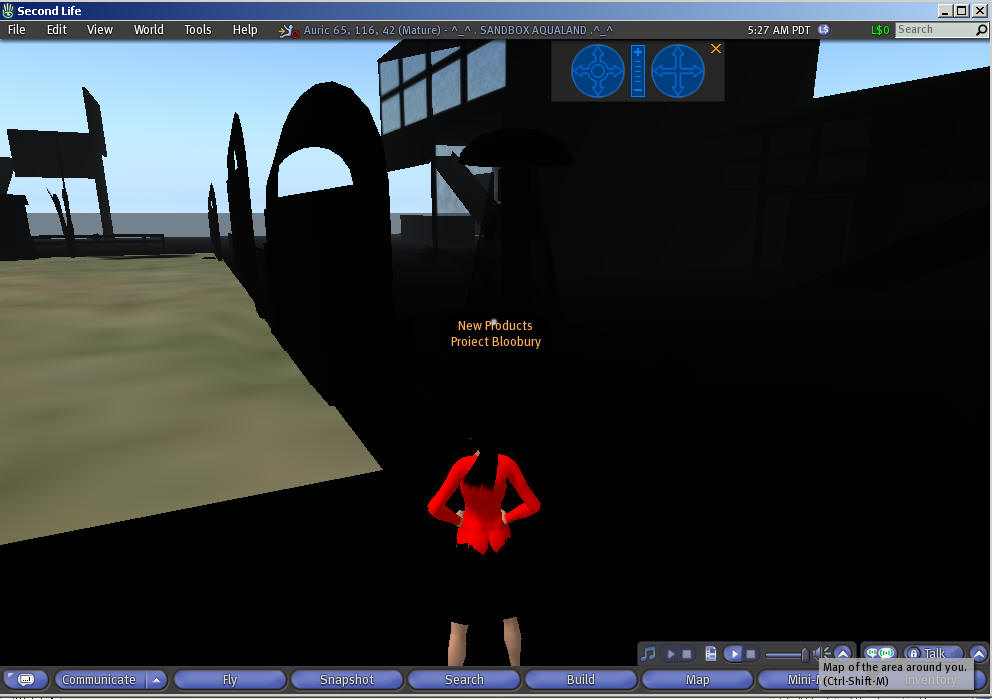Open the File menu
The width and height of the screenshot is (992, 699).
[x=16, y=30]
